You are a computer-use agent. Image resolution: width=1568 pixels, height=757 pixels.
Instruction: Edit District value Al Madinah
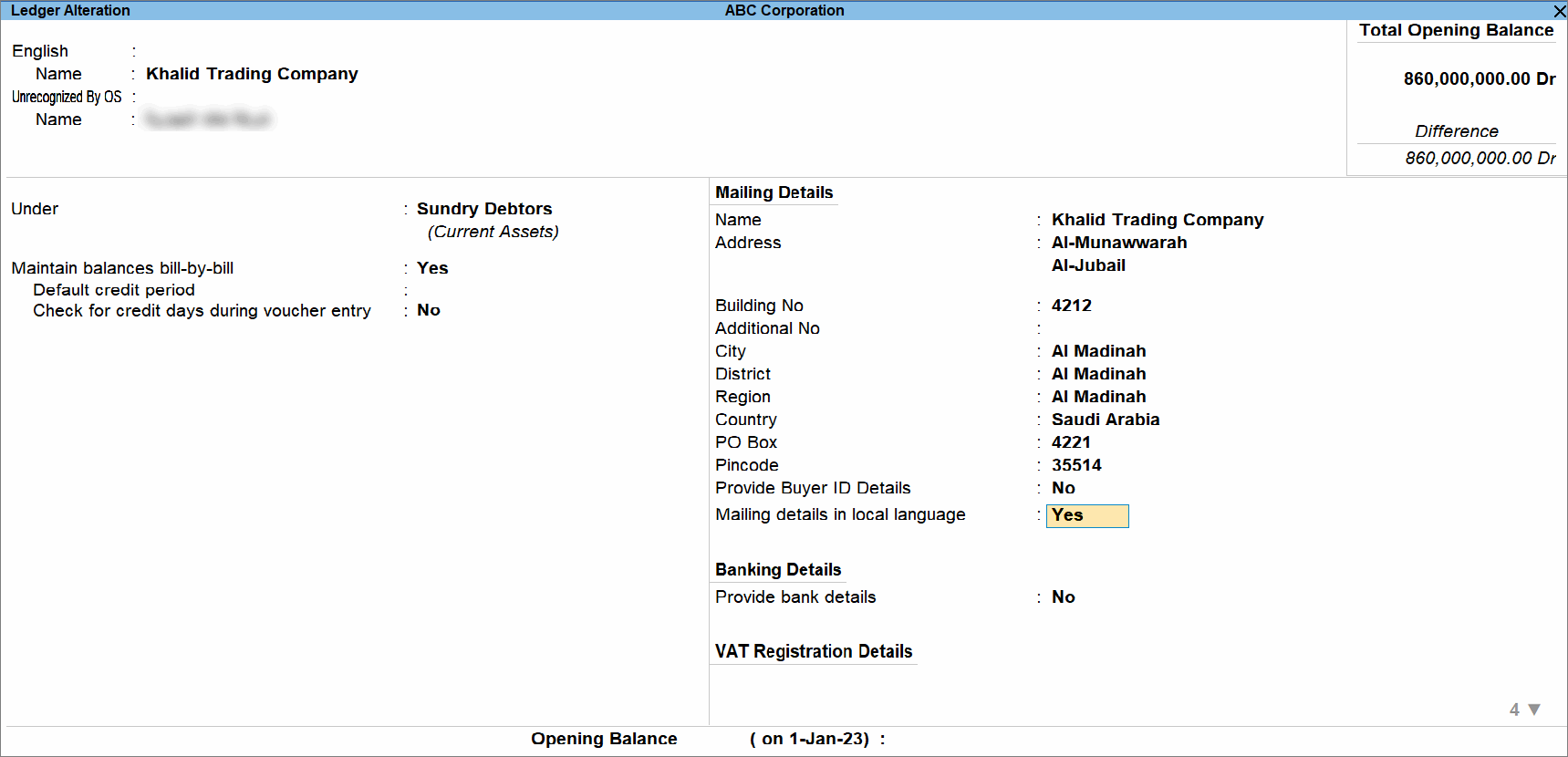click(1098, 374)
